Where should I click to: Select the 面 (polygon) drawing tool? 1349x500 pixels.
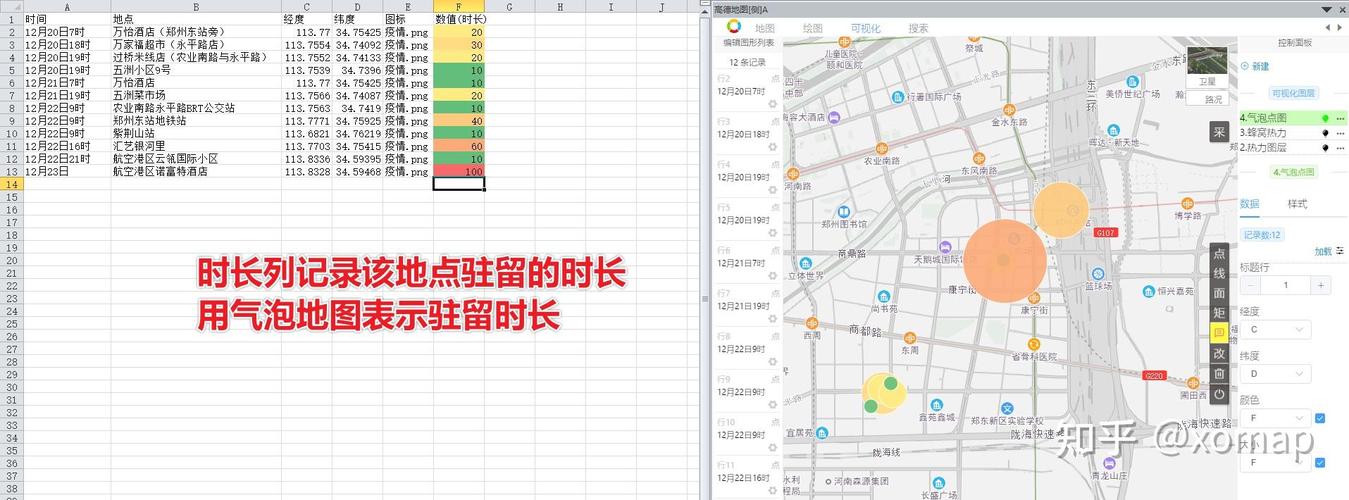click(1219, 294)
